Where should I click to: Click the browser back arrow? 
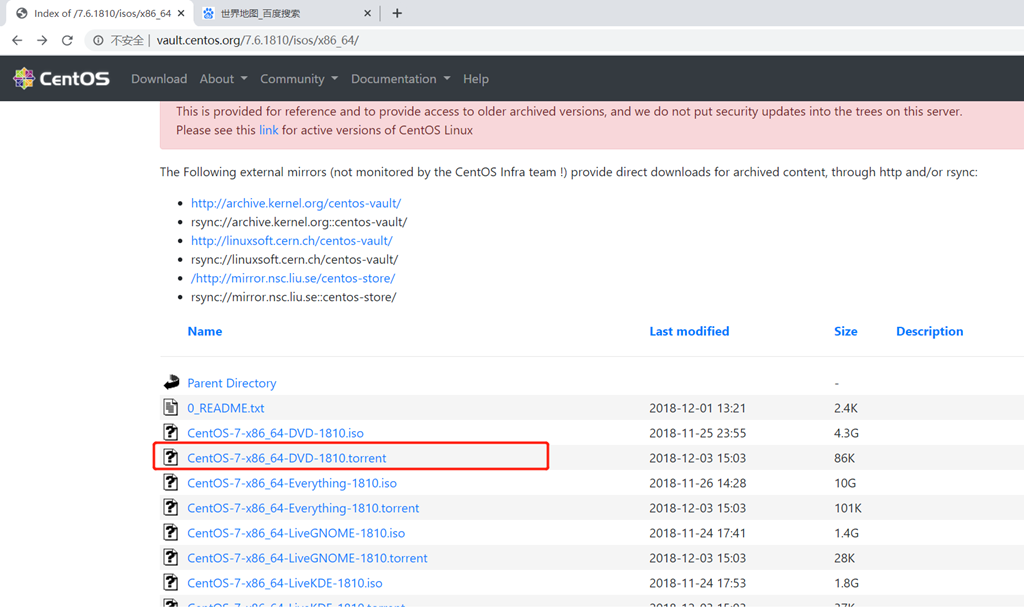click(x=17, y=40)
